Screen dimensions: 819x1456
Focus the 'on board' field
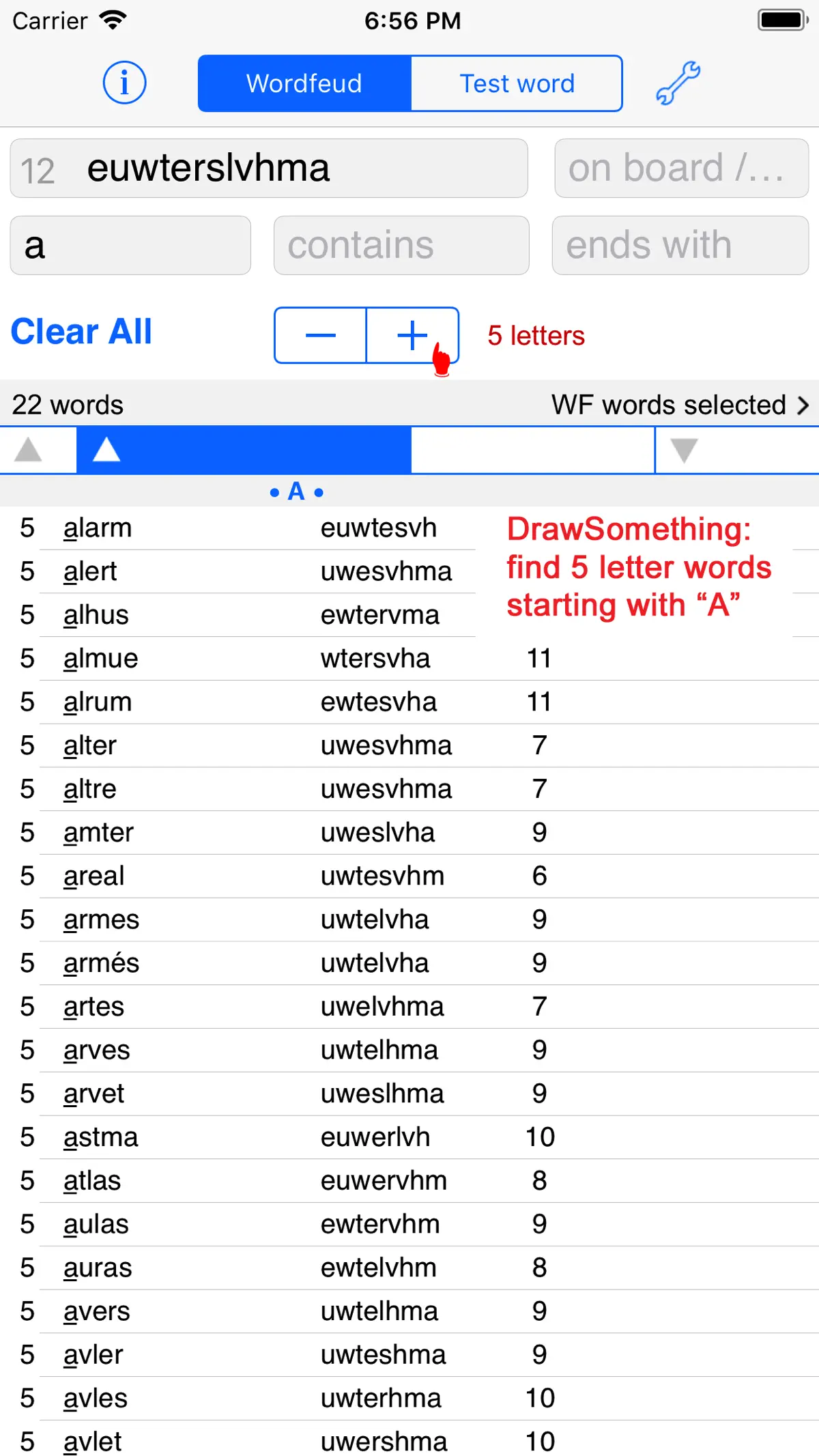[681, 169]
